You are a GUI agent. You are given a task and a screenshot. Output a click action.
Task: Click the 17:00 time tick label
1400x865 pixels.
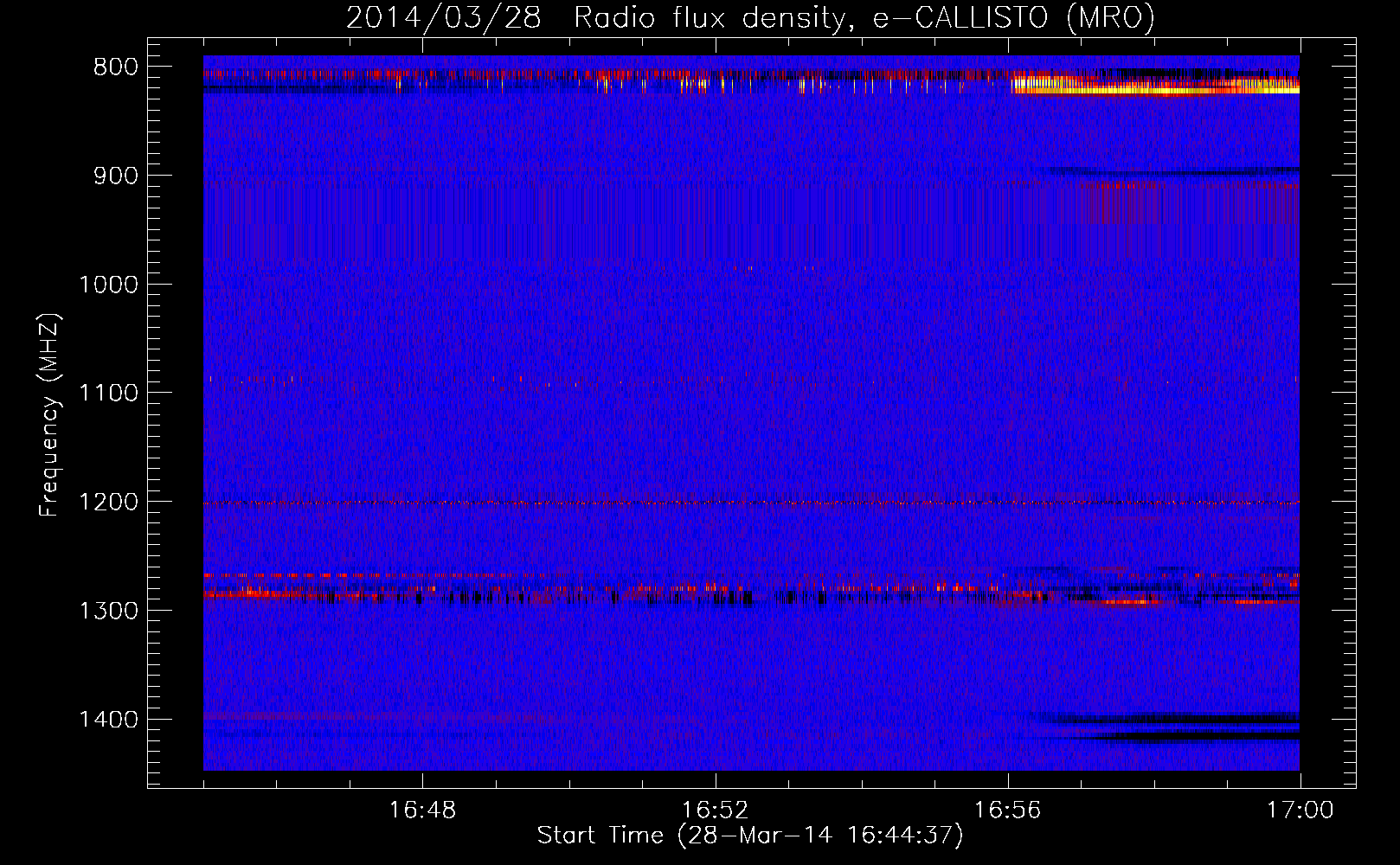click(1300, 811)
